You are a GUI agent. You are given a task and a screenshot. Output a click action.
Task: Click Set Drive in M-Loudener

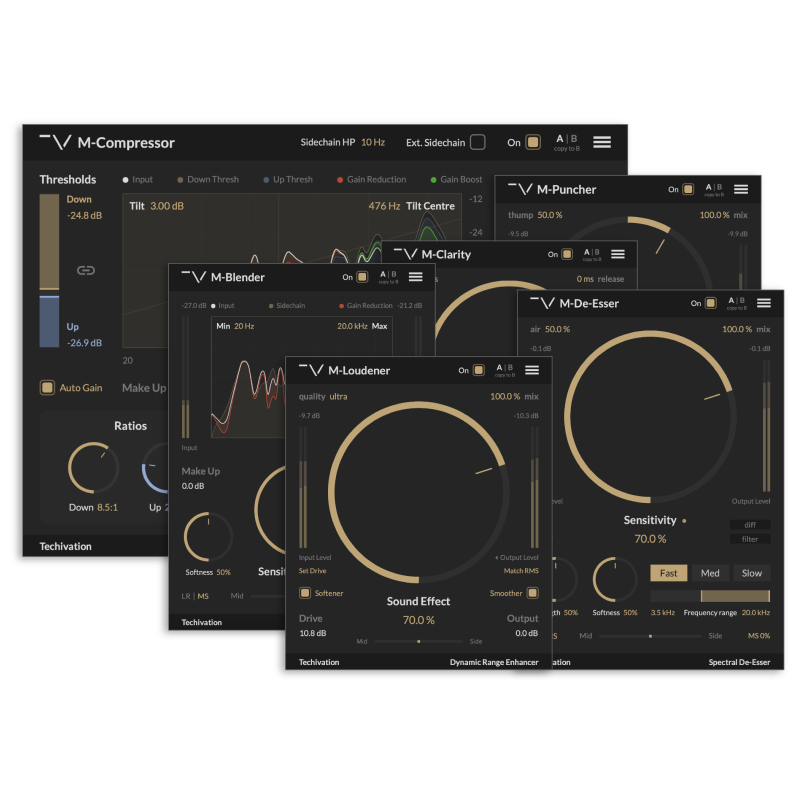click(x=313, y=570)
